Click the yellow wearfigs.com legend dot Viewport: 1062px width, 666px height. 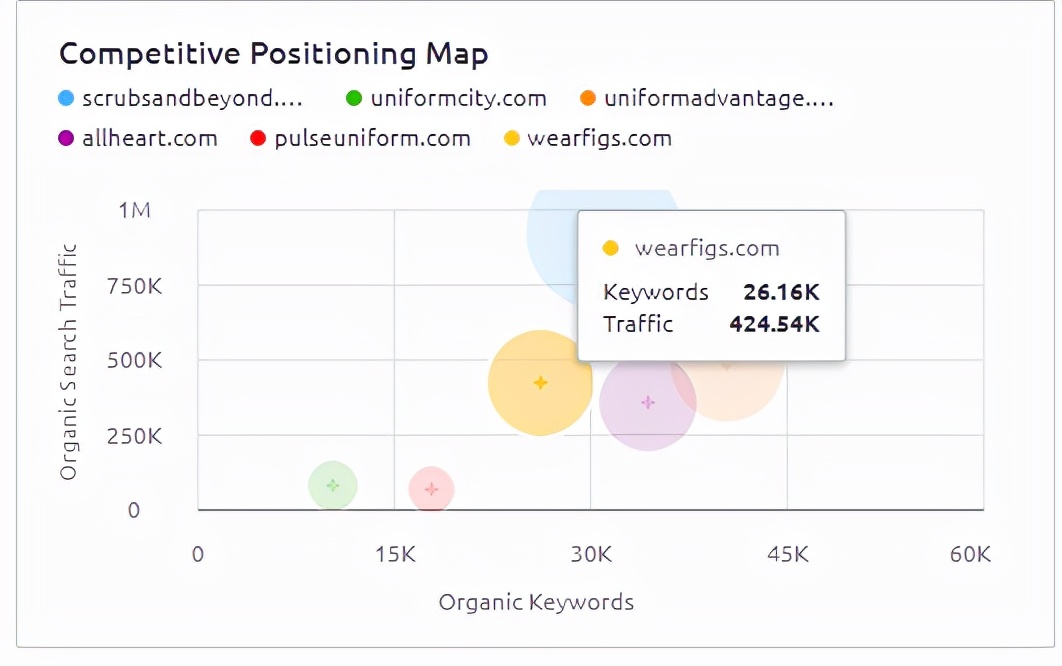click(511, 138)
